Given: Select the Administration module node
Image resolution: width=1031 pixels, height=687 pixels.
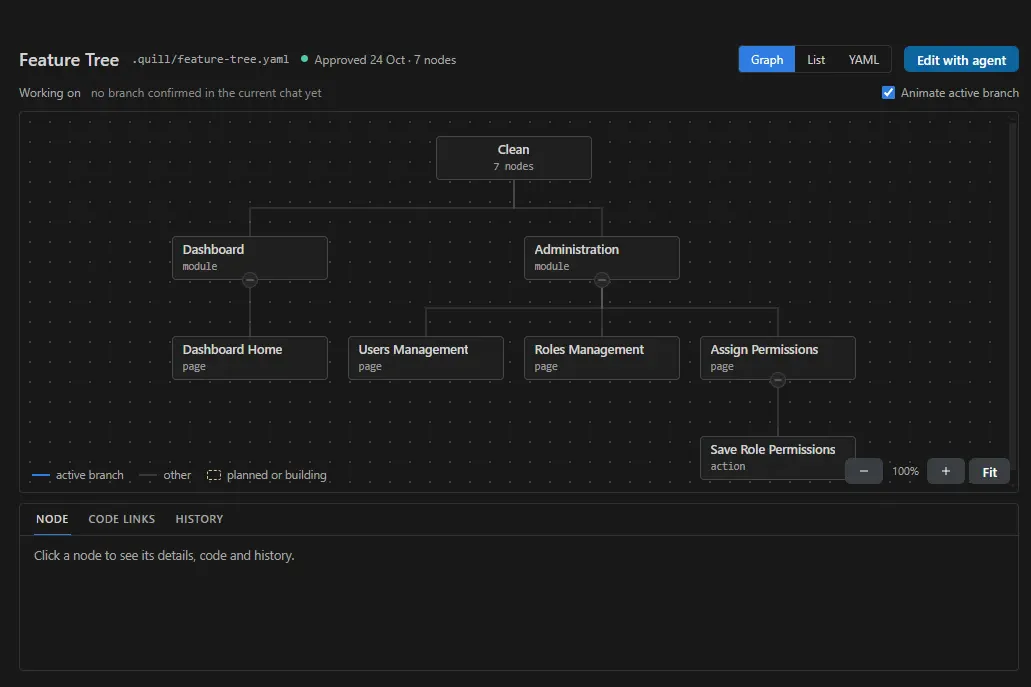Looking at the screenshot, I should 602,258.
